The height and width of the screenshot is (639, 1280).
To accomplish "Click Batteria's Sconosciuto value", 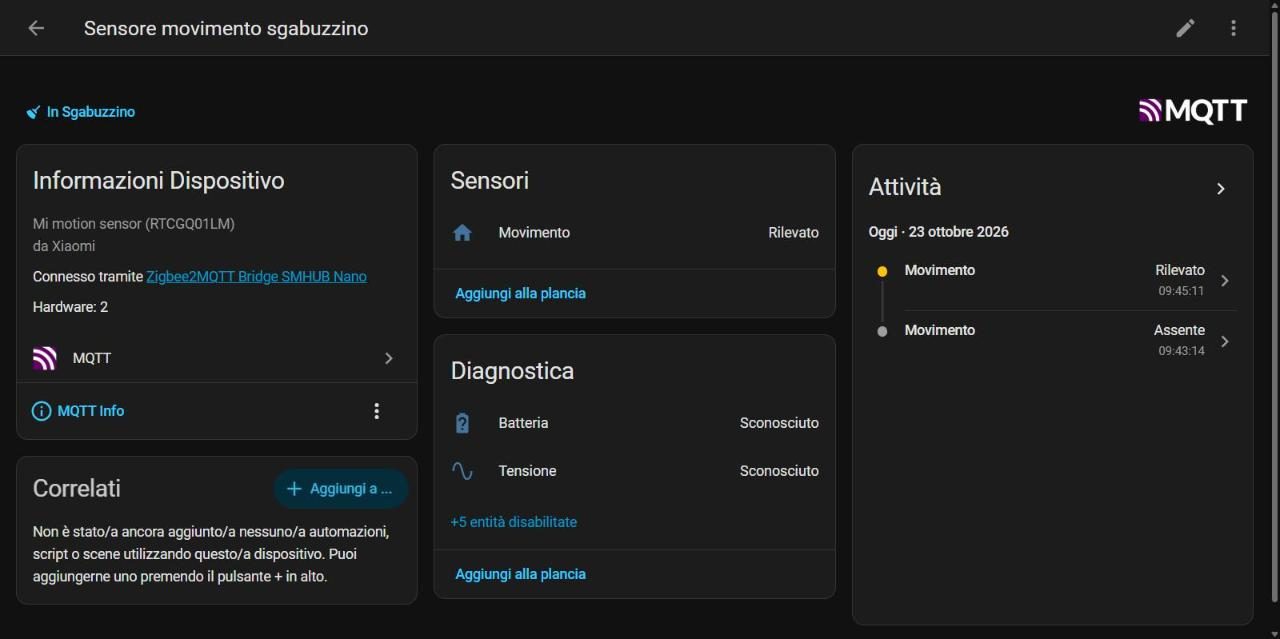I will coord(779,423).
